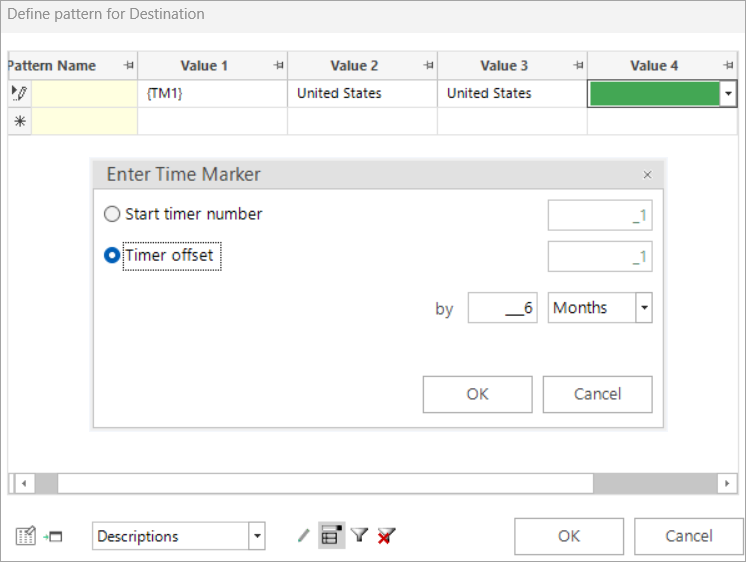Viewport: 746px width, 562px height.
Task: Click the 'by' offset amount field
Action: click(502, 308)
